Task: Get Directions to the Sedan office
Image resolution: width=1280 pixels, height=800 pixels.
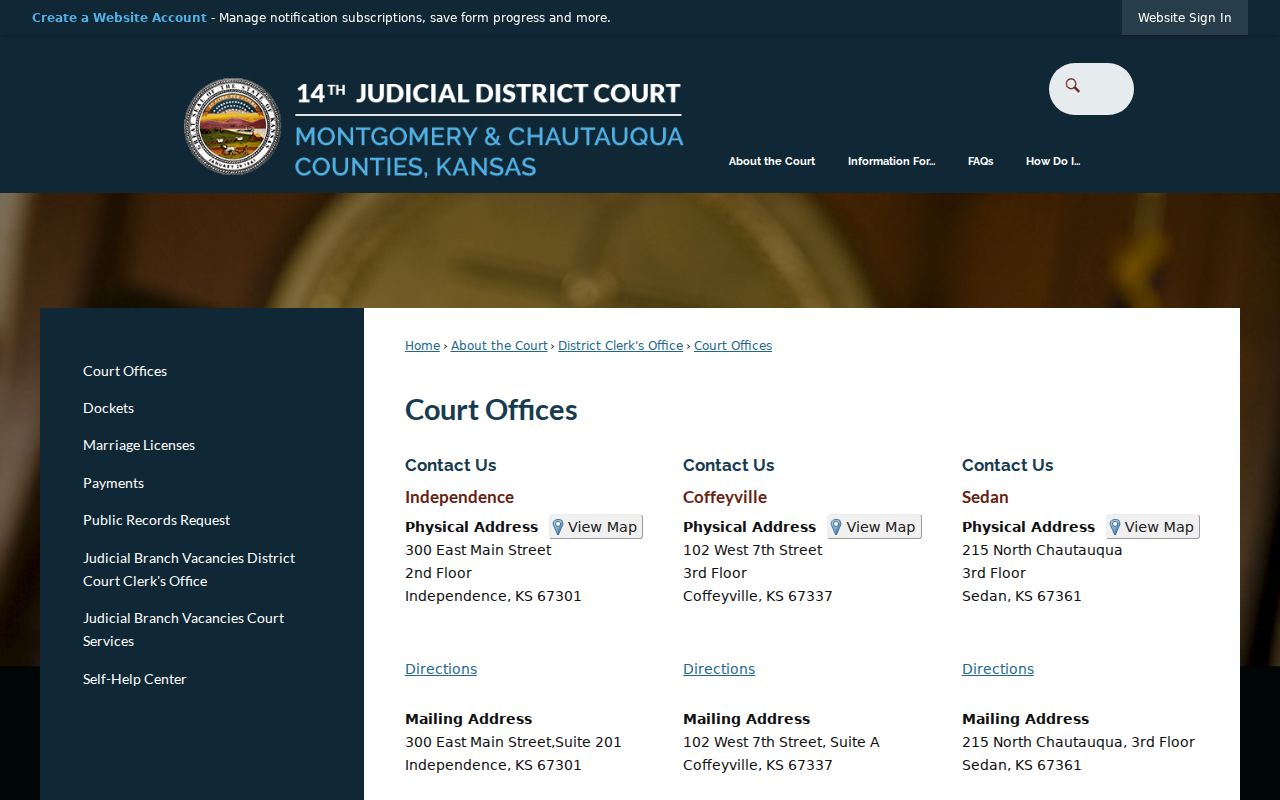Action: 998,669
